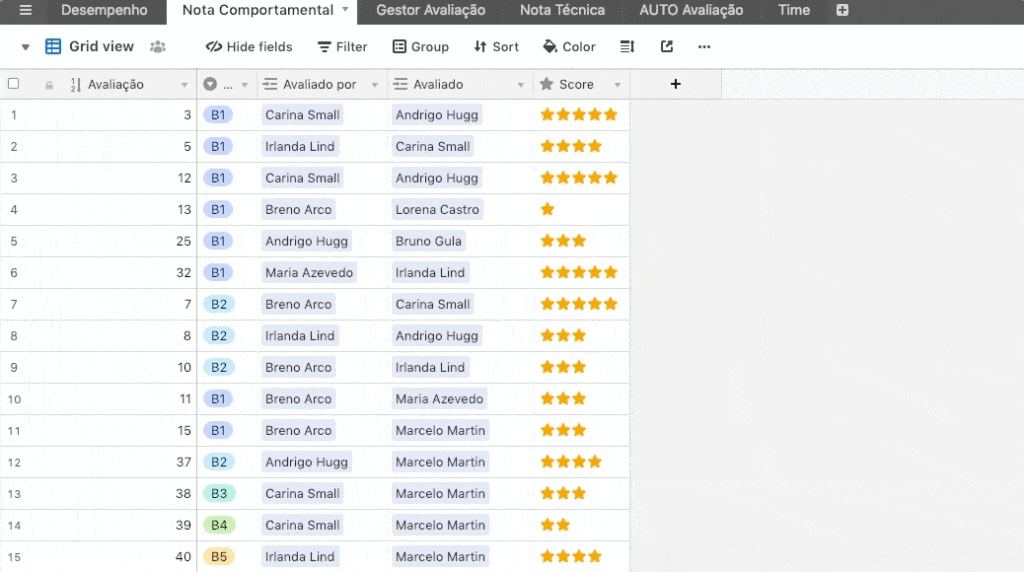Click the share view icon

[x=666, y=46]
